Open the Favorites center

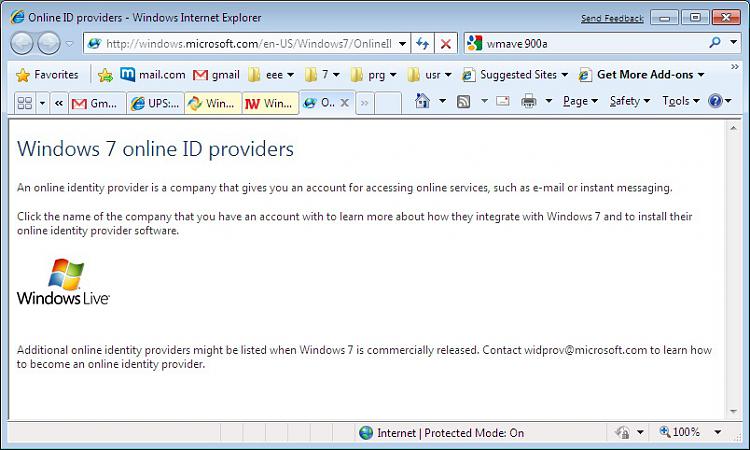coord(47,75)
